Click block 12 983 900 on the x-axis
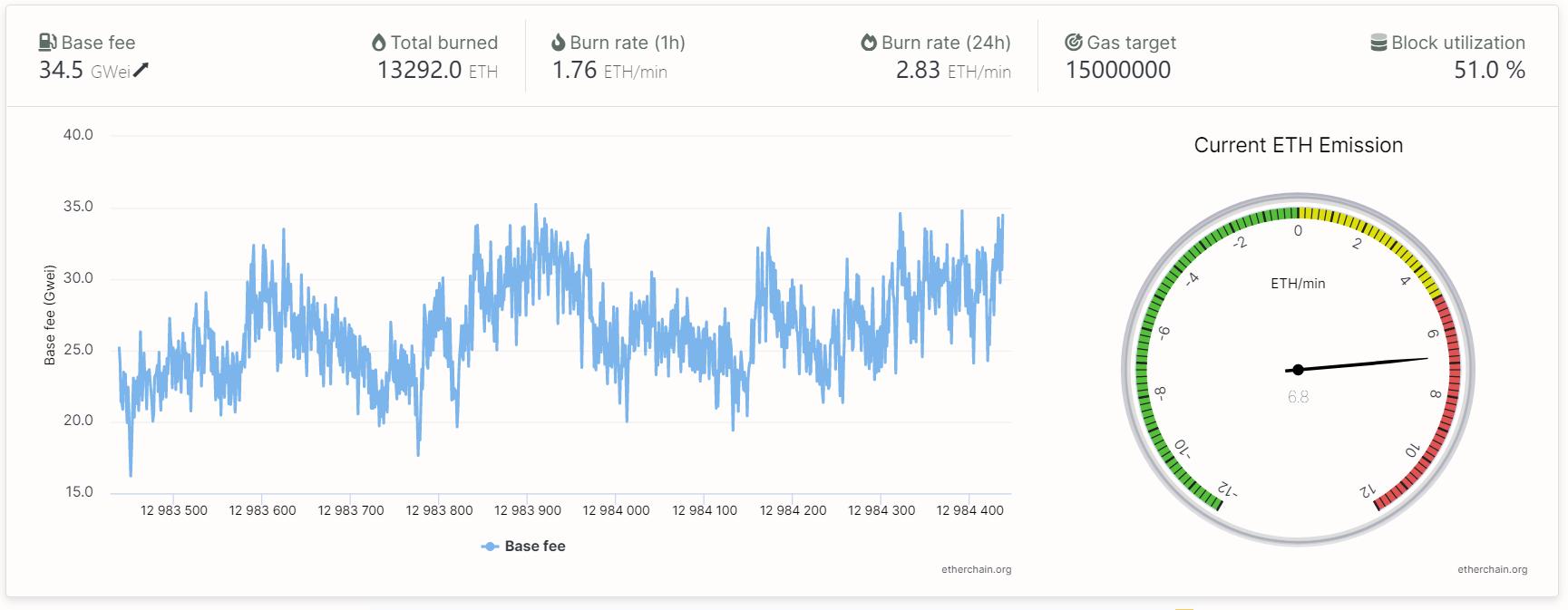 [x=528, y=511]
